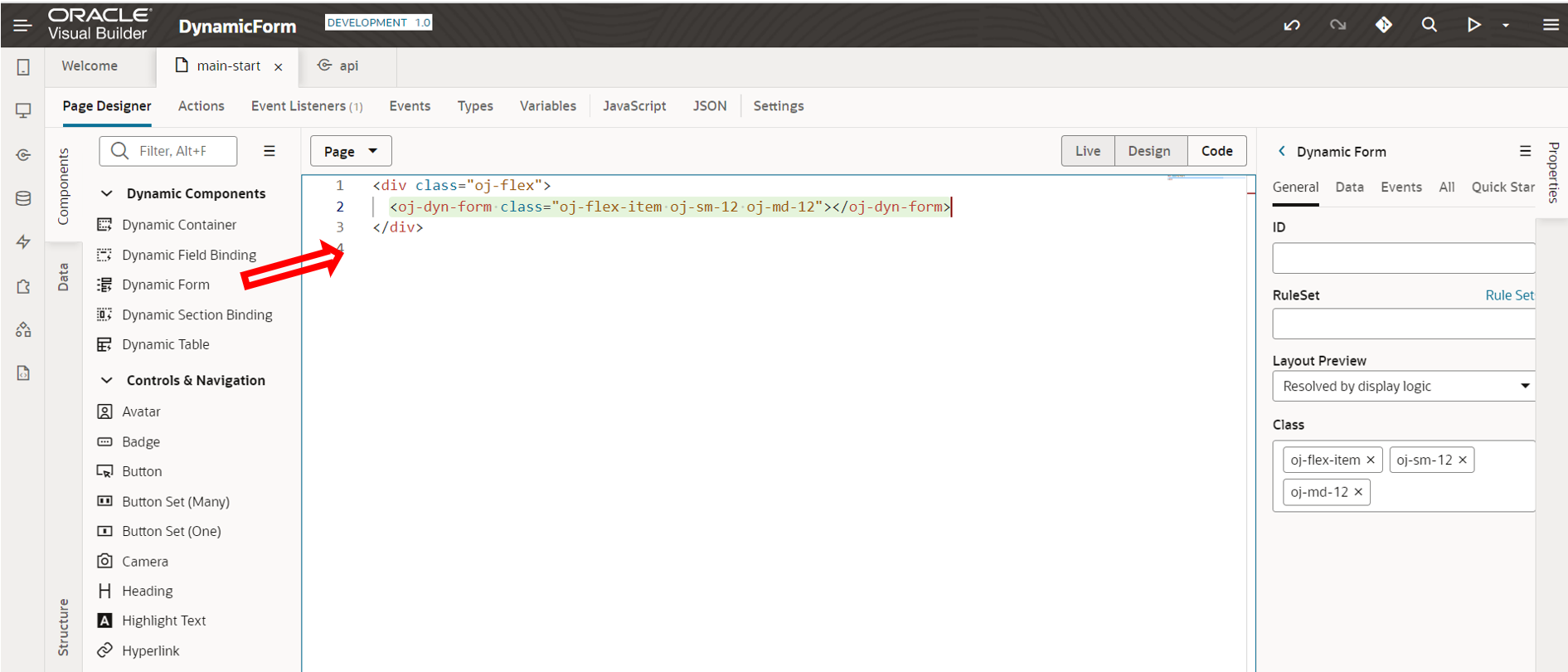
Task: Open components panel hamburger menu
Action: coord(269,151)
